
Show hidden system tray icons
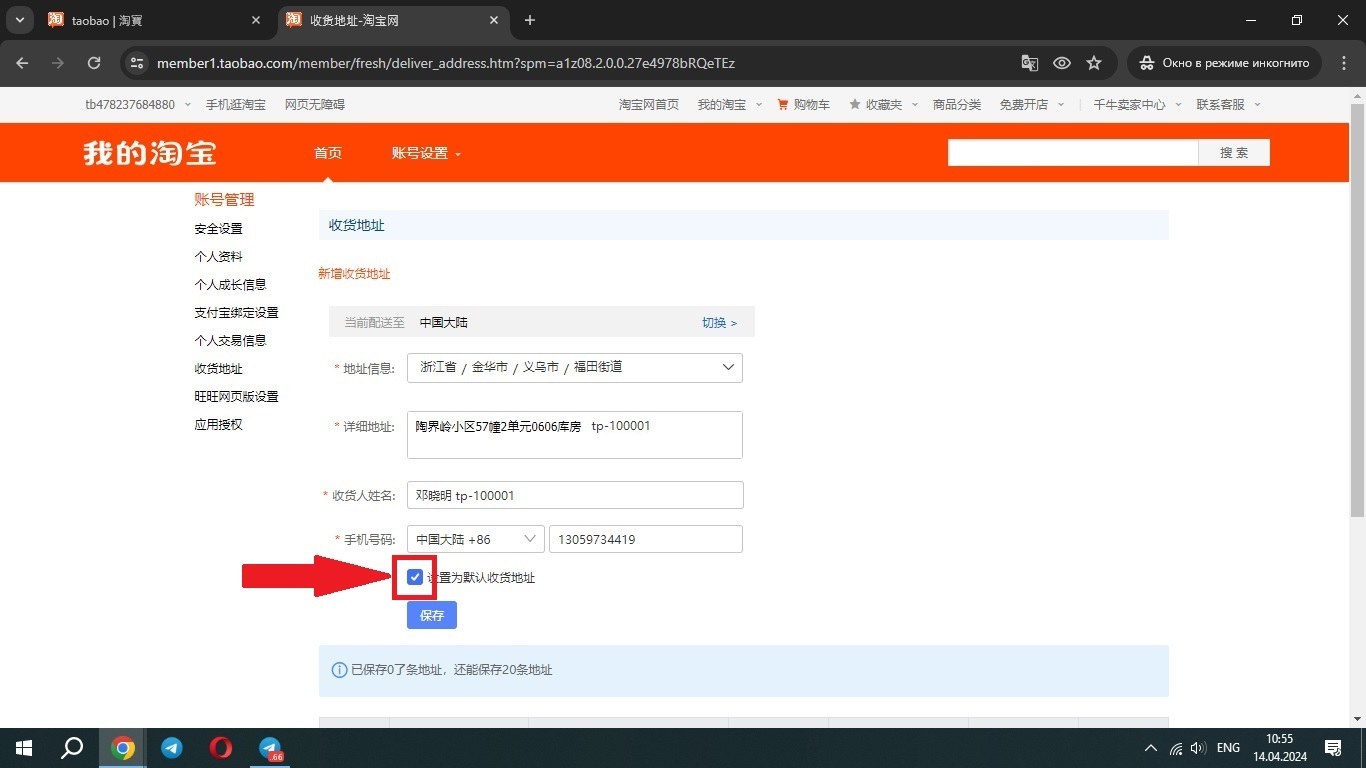click(x=1151, y=748)
